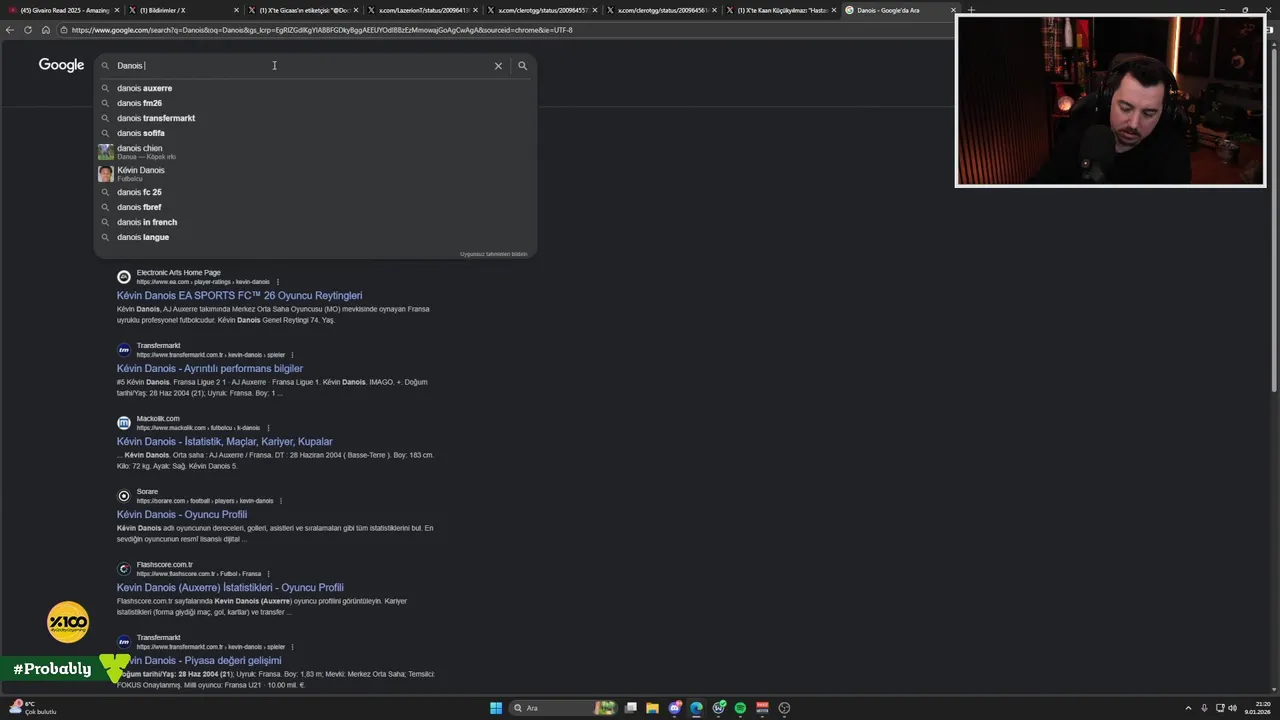Open the Google logo homepage link

click(x=61, y=65)
